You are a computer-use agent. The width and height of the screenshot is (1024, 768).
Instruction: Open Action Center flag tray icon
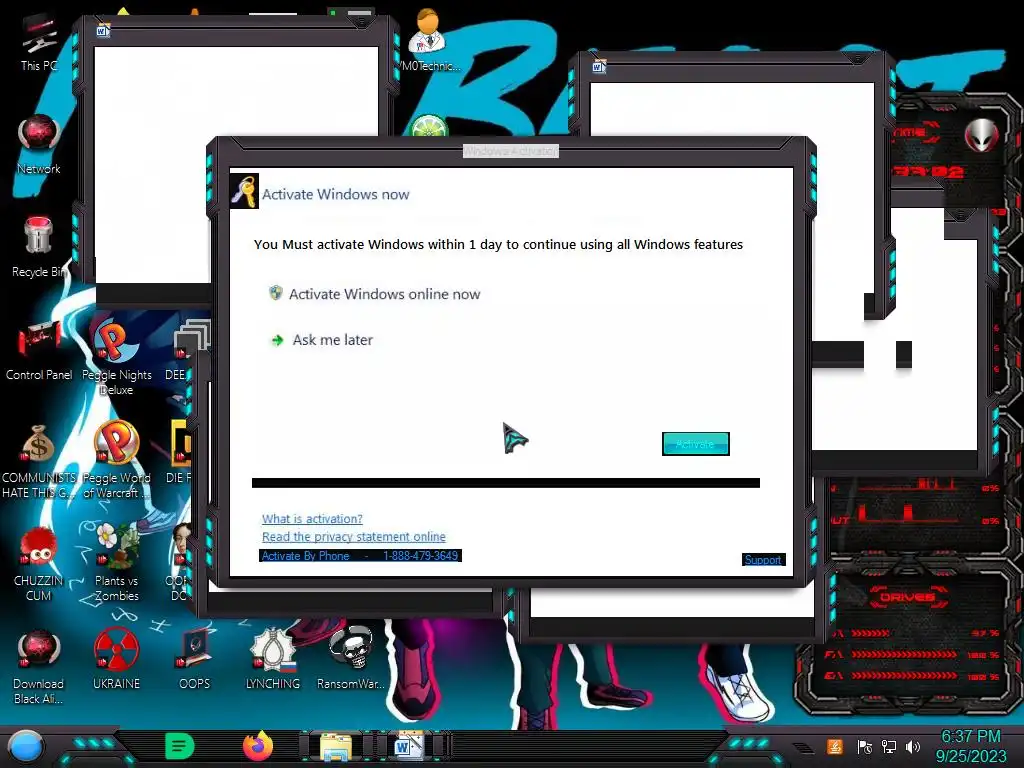(x=865, y=746)
